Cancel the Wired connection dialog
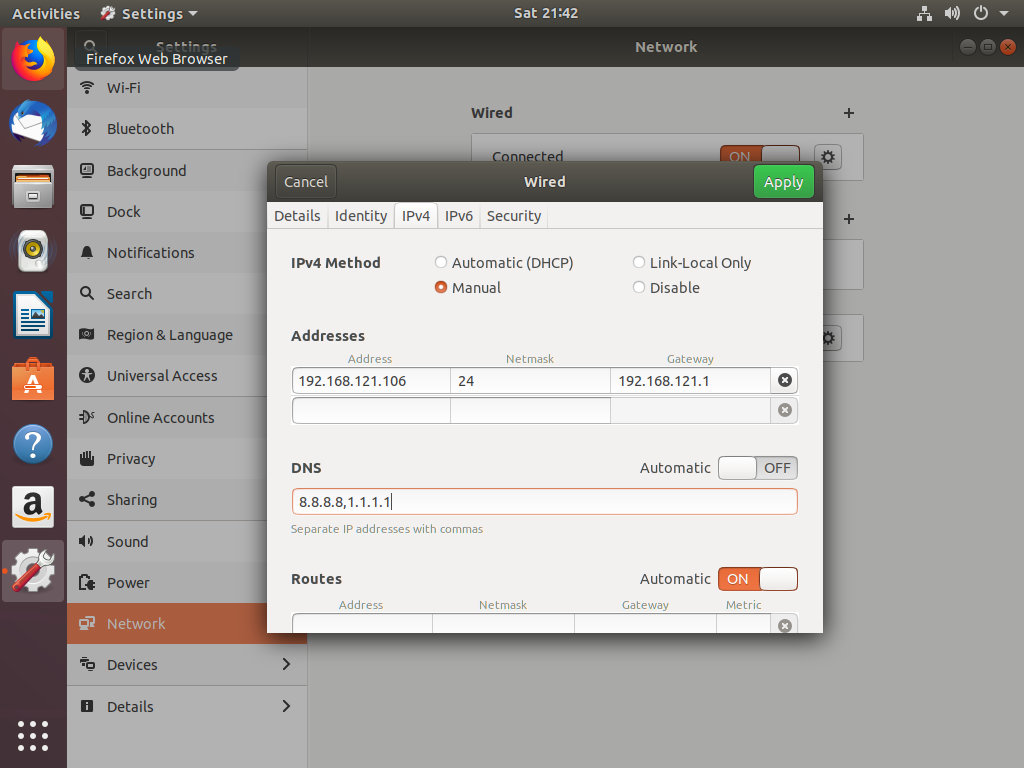Image resolution: width=1024 pixels, height=768 pixels. 305,181
